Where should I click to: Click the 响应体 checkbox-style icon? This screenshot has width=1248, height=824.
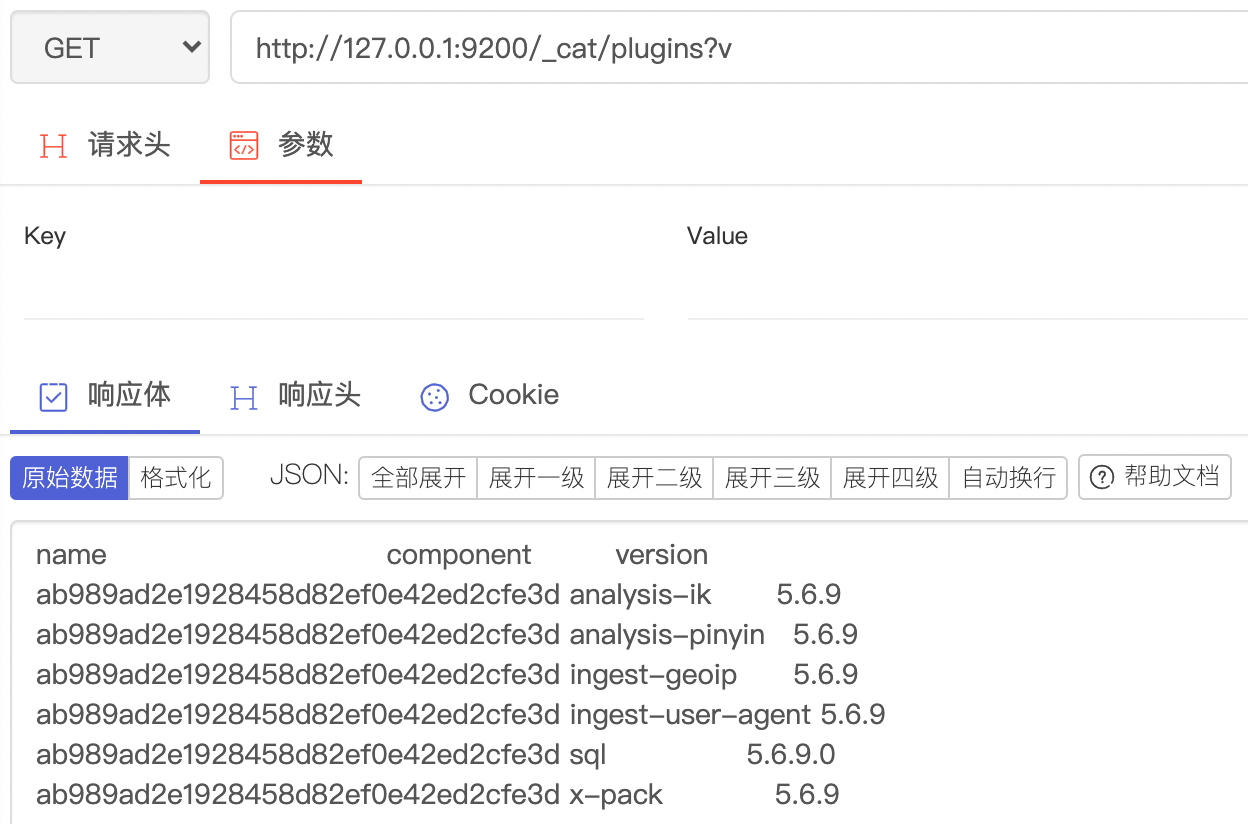[x=53, y=396]
